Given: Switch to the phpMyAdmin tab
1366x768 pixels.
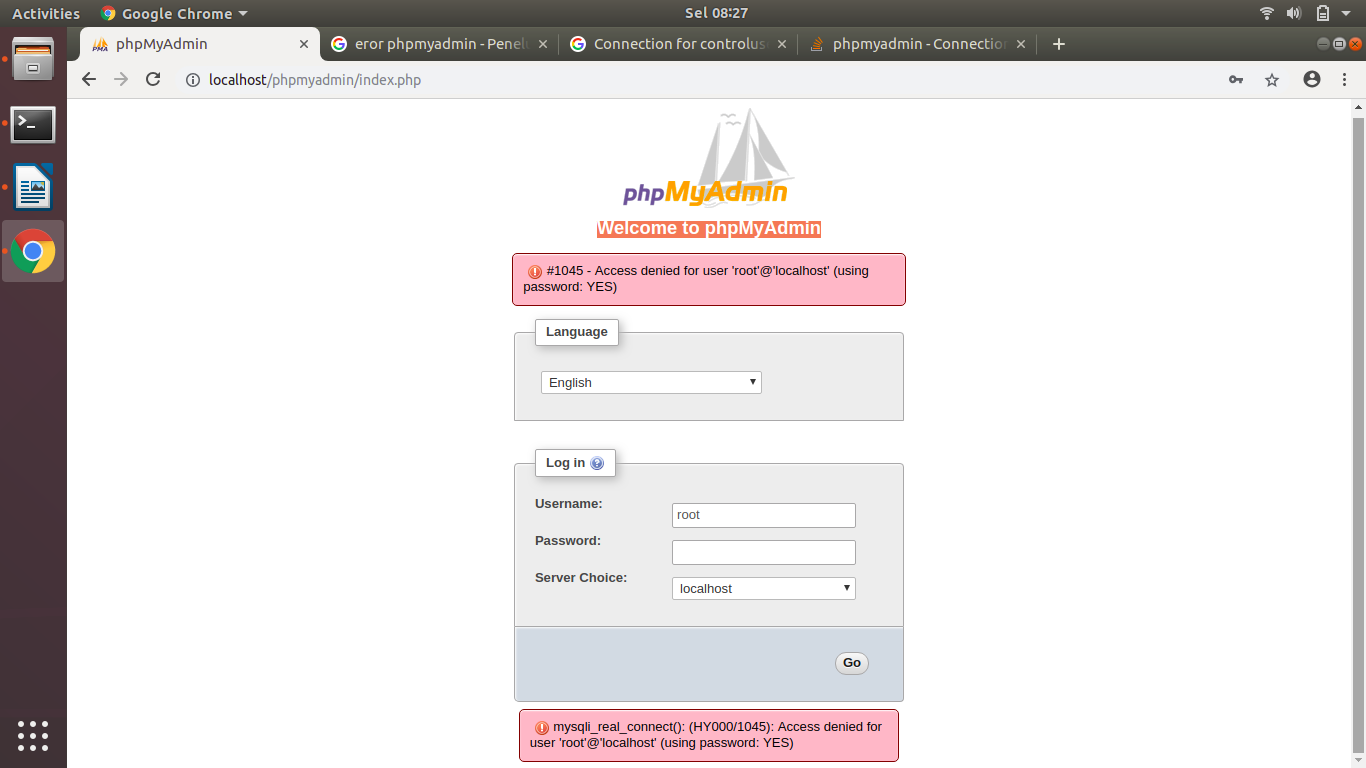Looking at the screenshot, I should point(200,44).
